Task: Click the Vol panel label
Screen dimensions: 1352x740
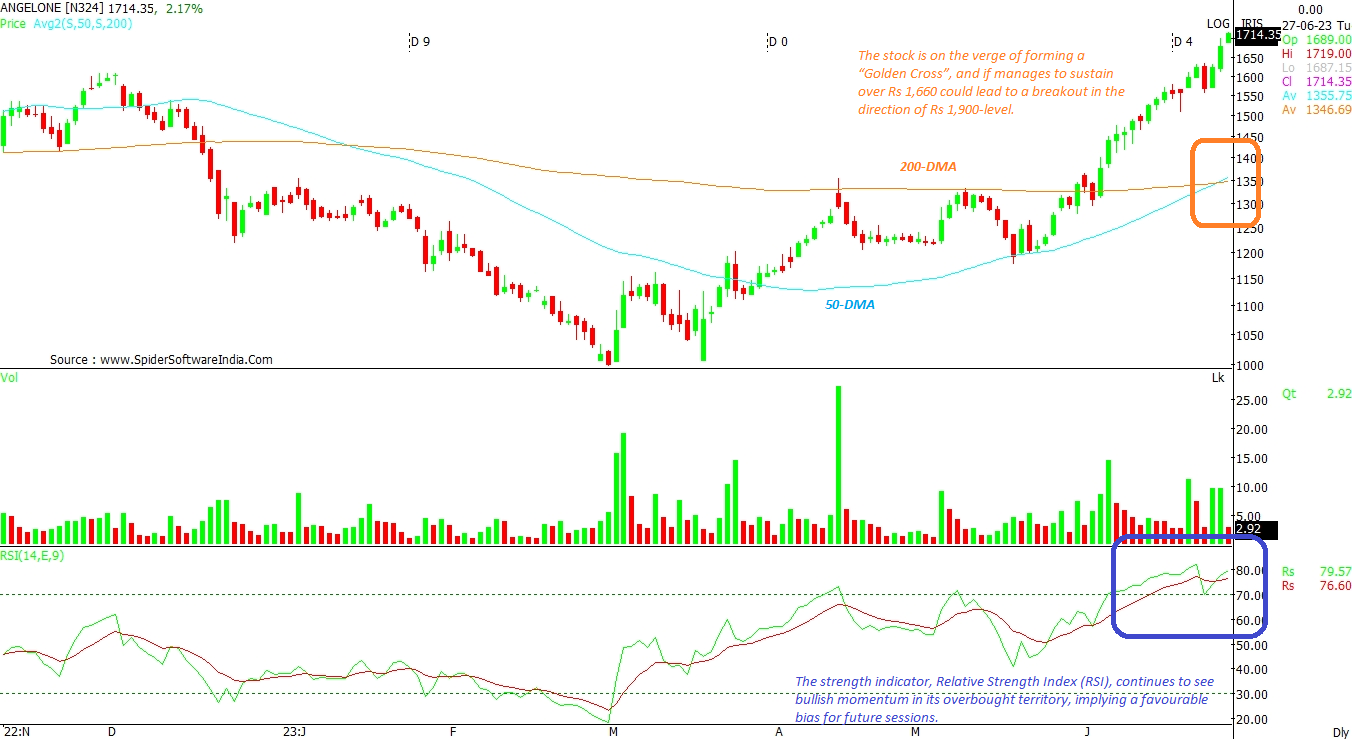Action: pos(9,377)
